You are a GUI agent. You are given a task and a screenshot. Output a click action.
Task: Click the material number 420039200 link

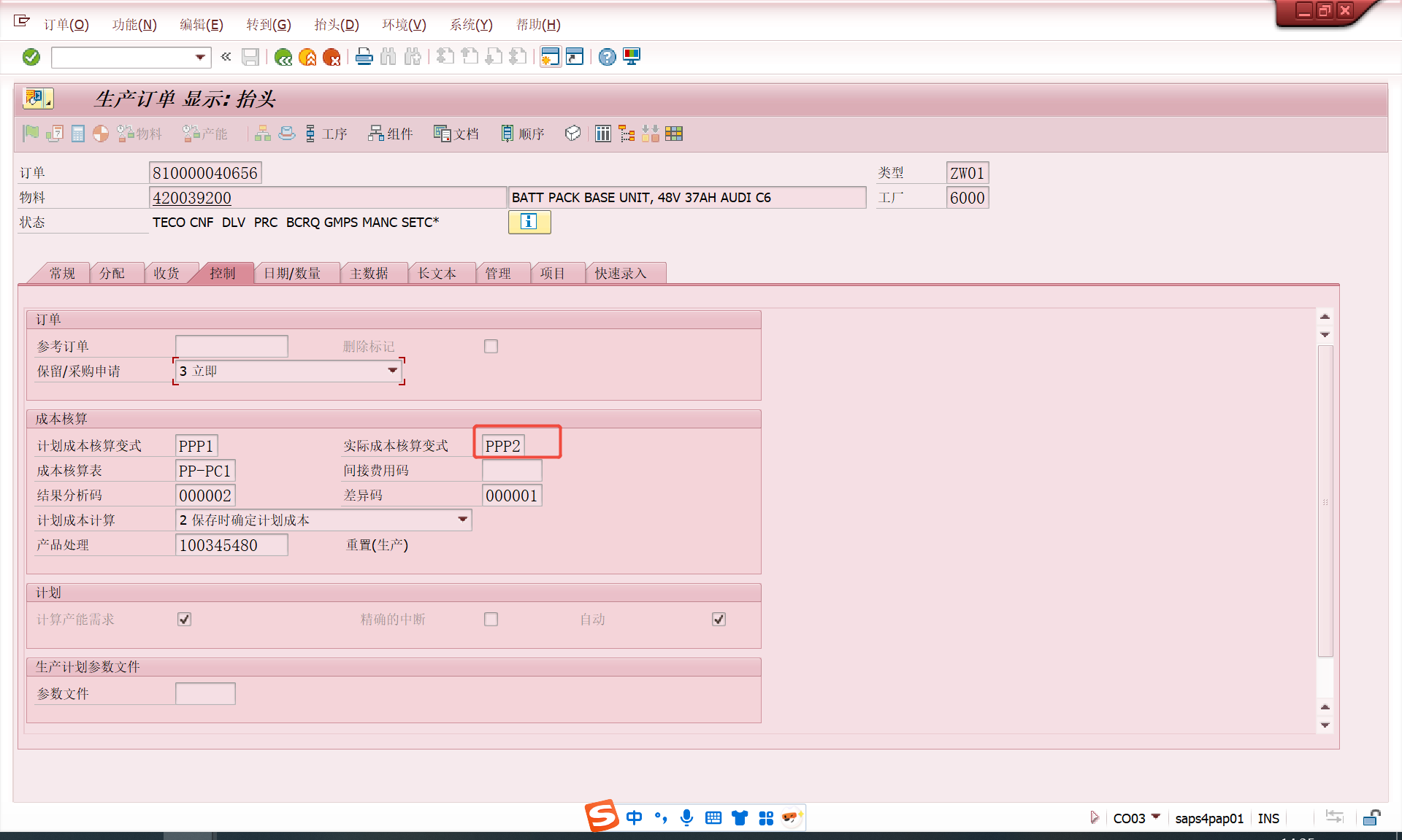coord(192,198)
